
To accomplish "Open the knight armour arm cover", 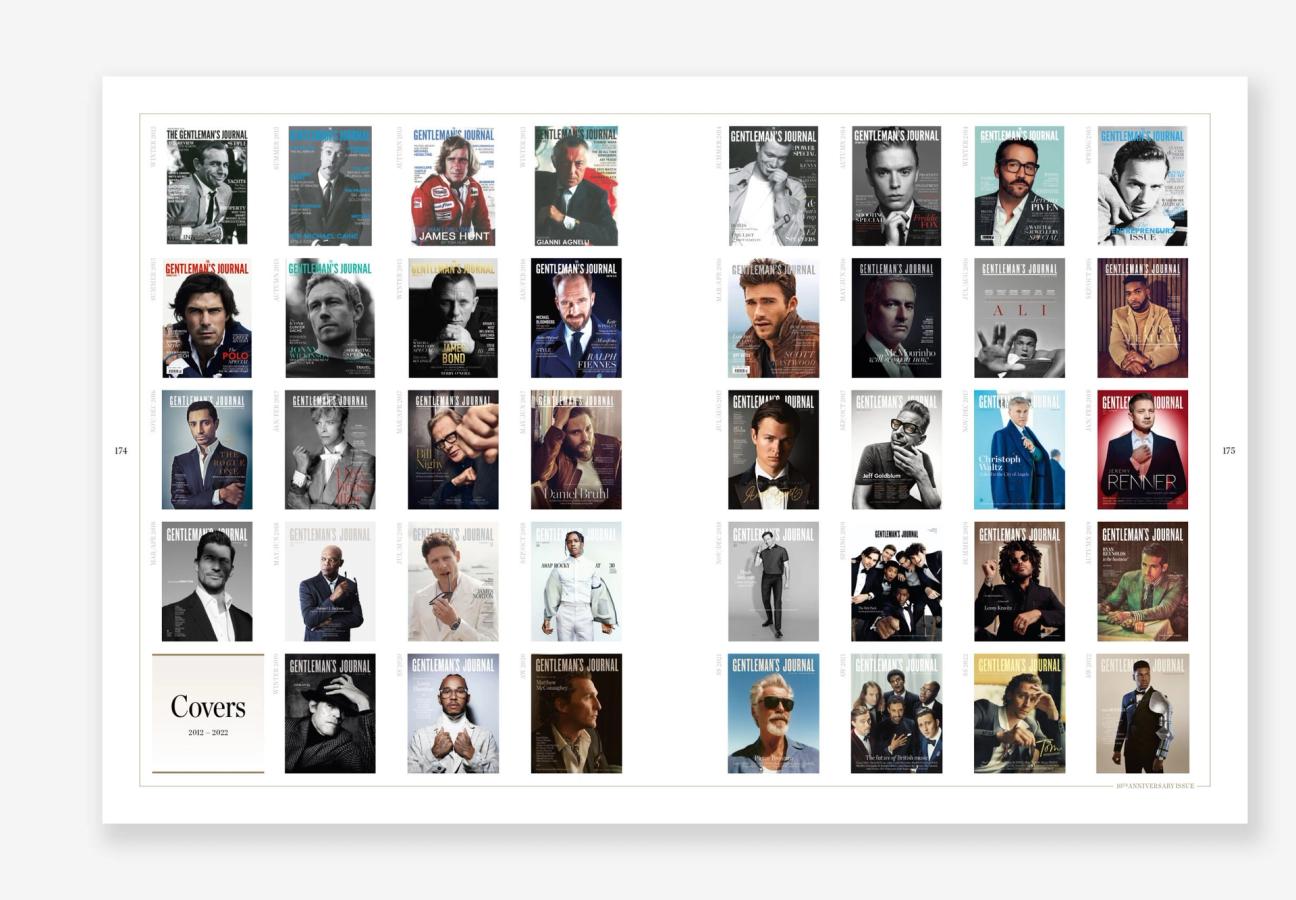I will click(x=1142, y=713).
